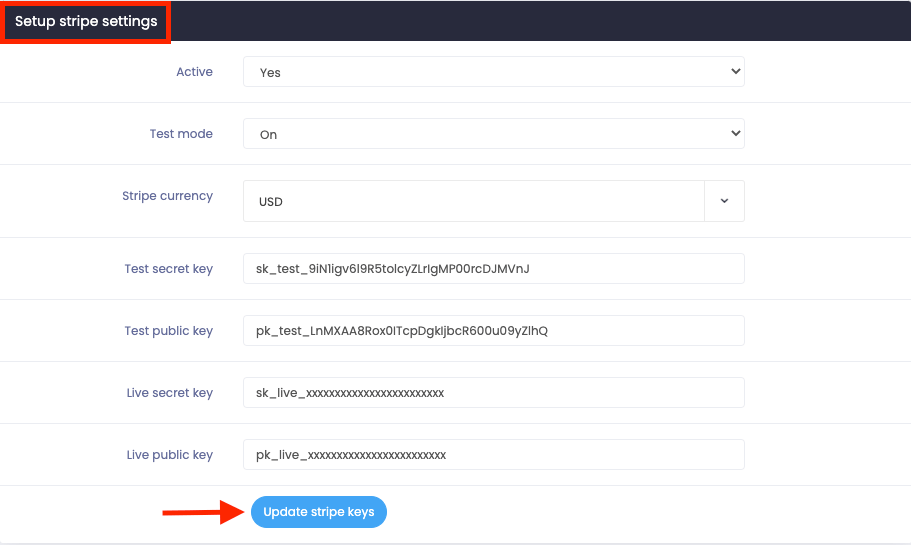Click the Test mode label
911x545 pixels.
click(x=181, y=134)
